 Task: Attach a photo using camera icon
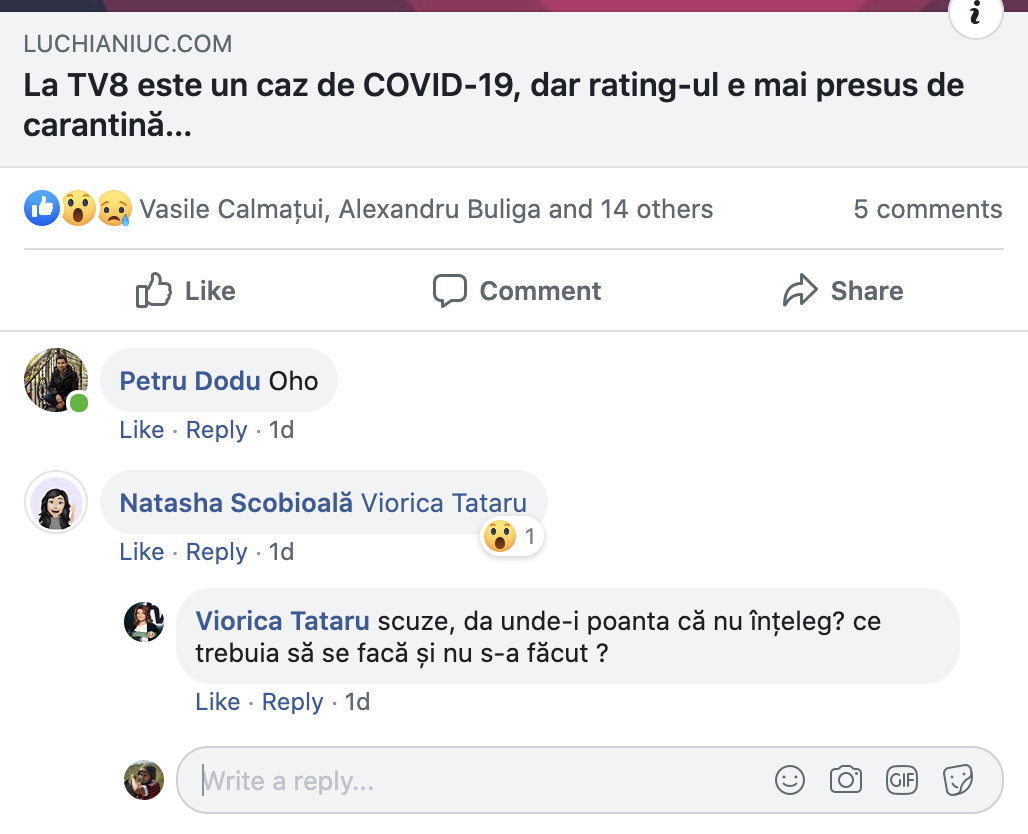[846, 780]
